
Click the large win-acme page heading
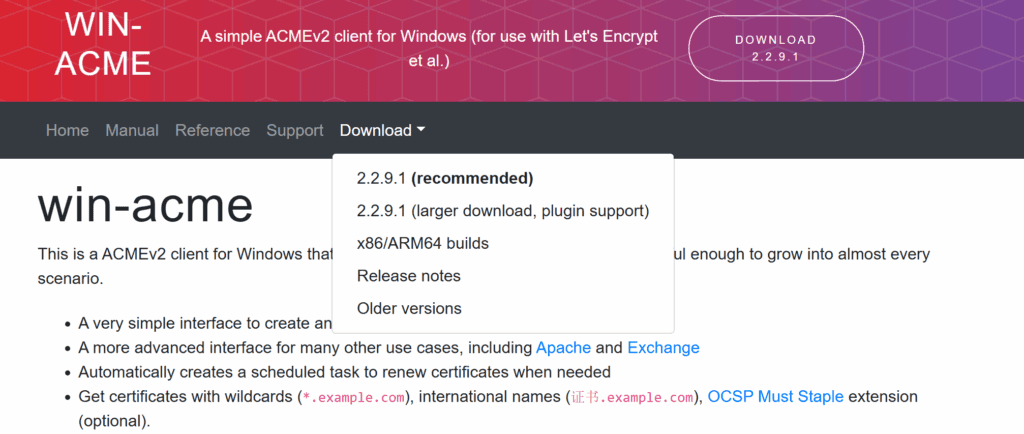pos(145,204)
